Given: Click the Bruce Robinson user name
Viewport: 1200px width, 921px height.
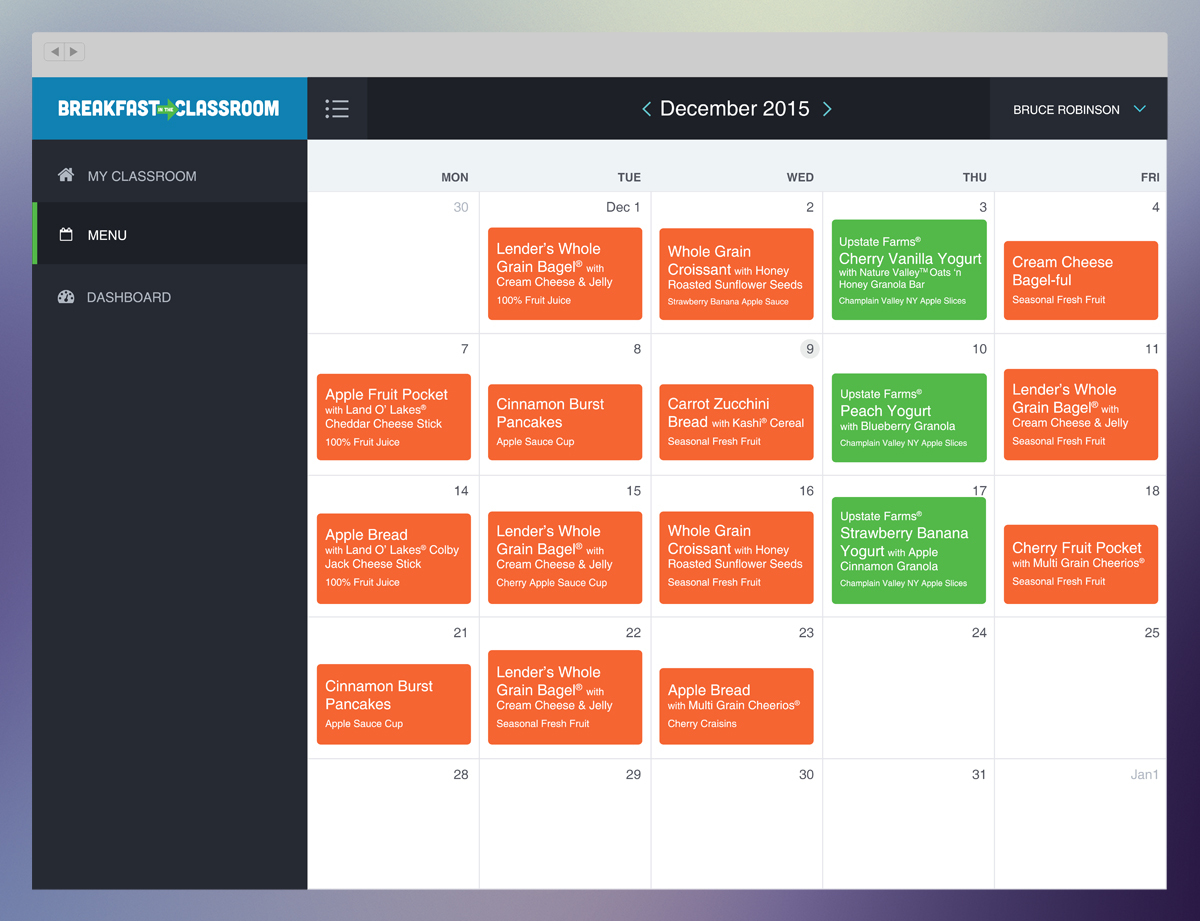Looking at the screenshot, I should (x=1066, y=110).
